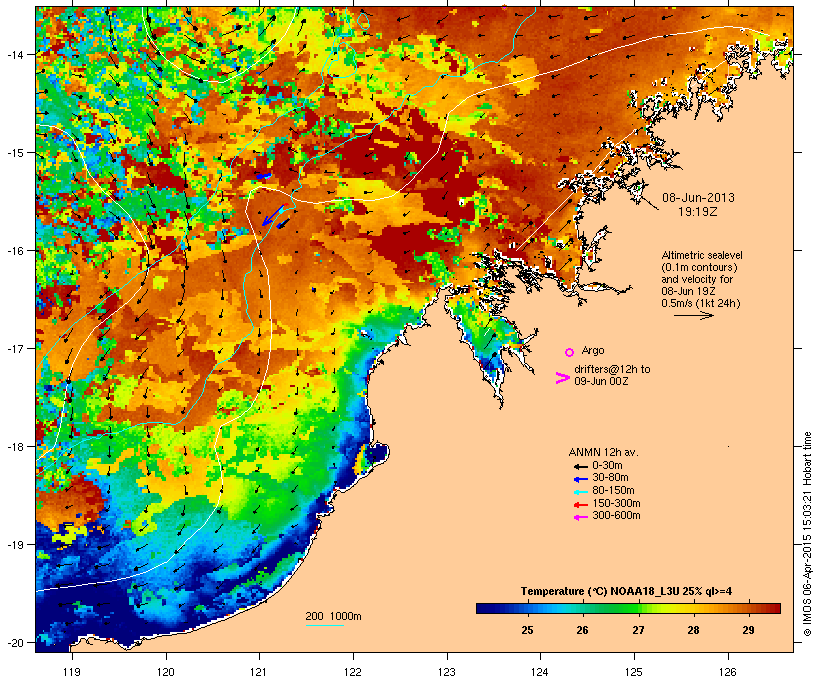Click the 0.5m/s velocity scale arrow

[x=693, y=315]
